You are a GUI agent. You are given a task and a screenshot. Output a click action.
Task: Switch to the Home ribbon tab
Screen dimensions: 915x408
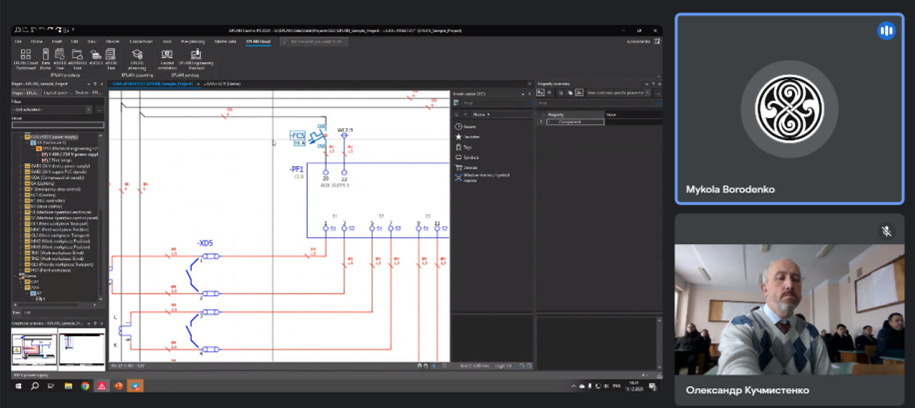point(36,41)
